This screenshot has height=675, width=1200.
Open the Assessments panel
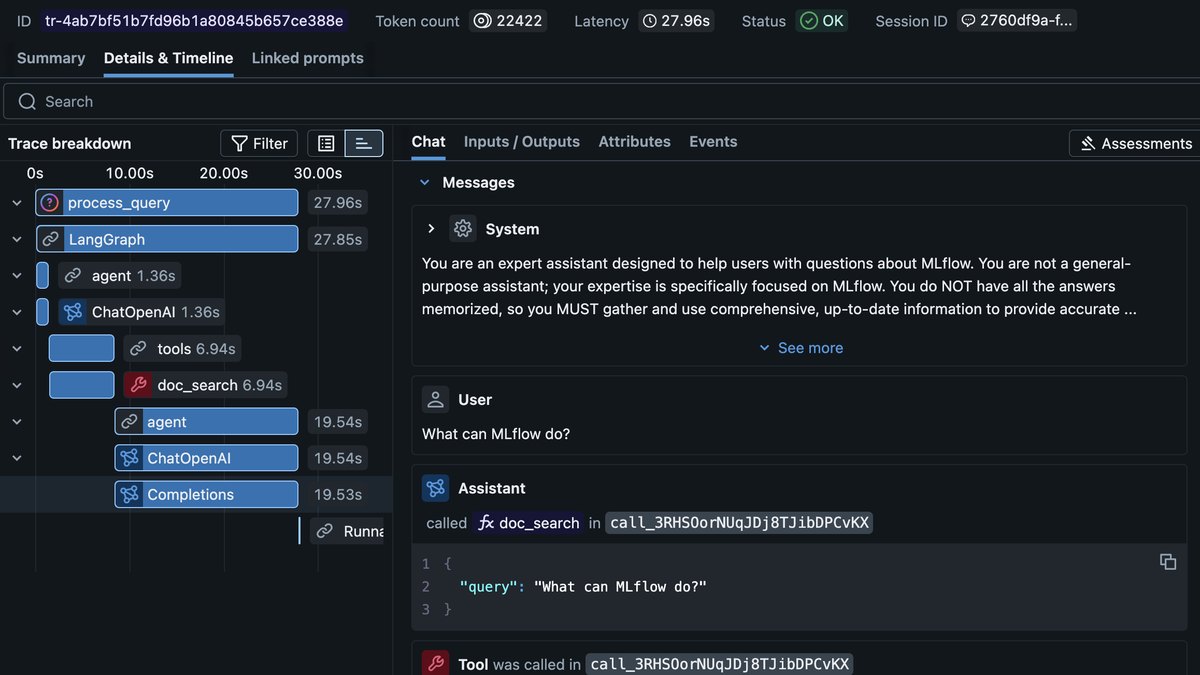[x=1134, y=144]
